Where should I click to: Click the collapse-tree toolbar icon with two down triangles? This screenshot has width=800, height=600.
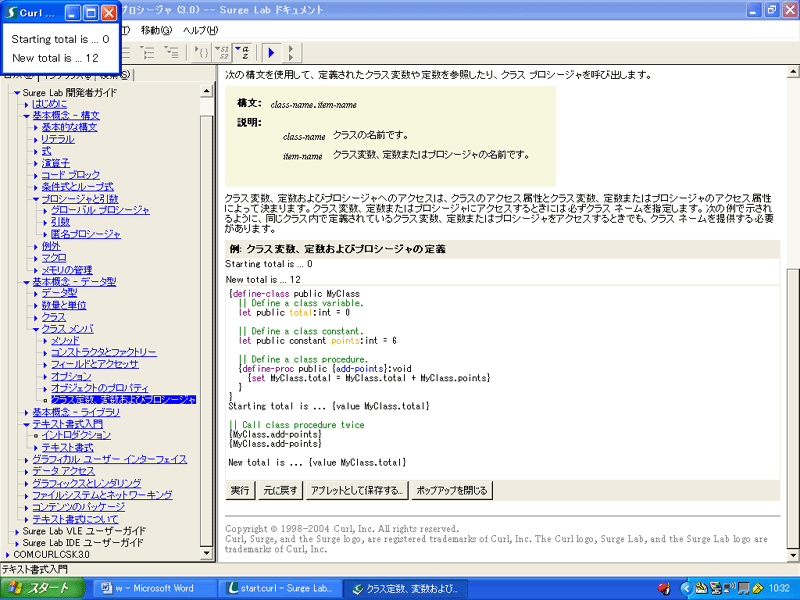171,52
